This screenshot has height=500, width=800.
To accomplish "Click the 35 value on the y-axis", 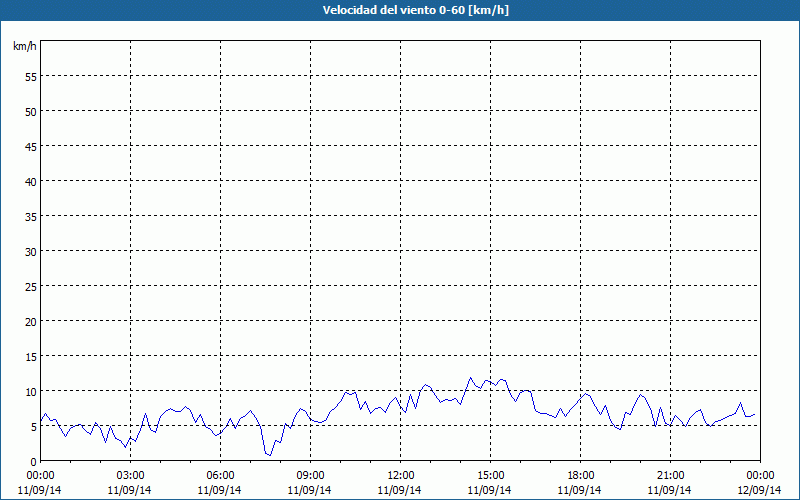I will click(31, 216).
